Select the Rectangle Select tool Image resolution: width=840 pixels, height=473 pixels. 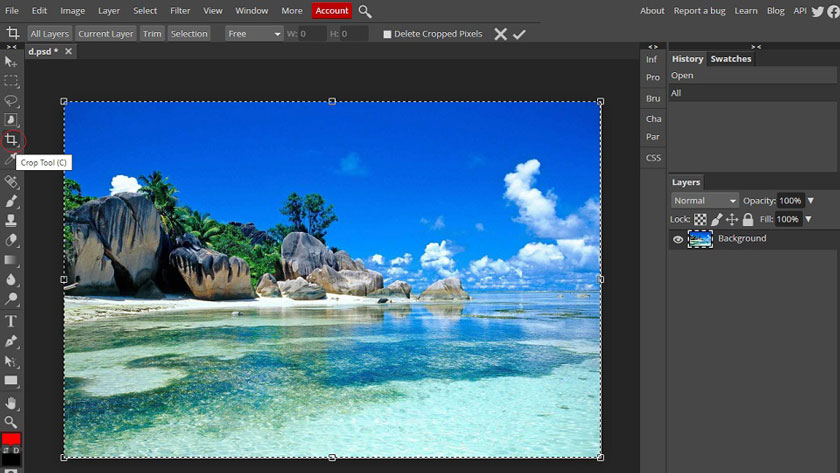click(11, 81)
